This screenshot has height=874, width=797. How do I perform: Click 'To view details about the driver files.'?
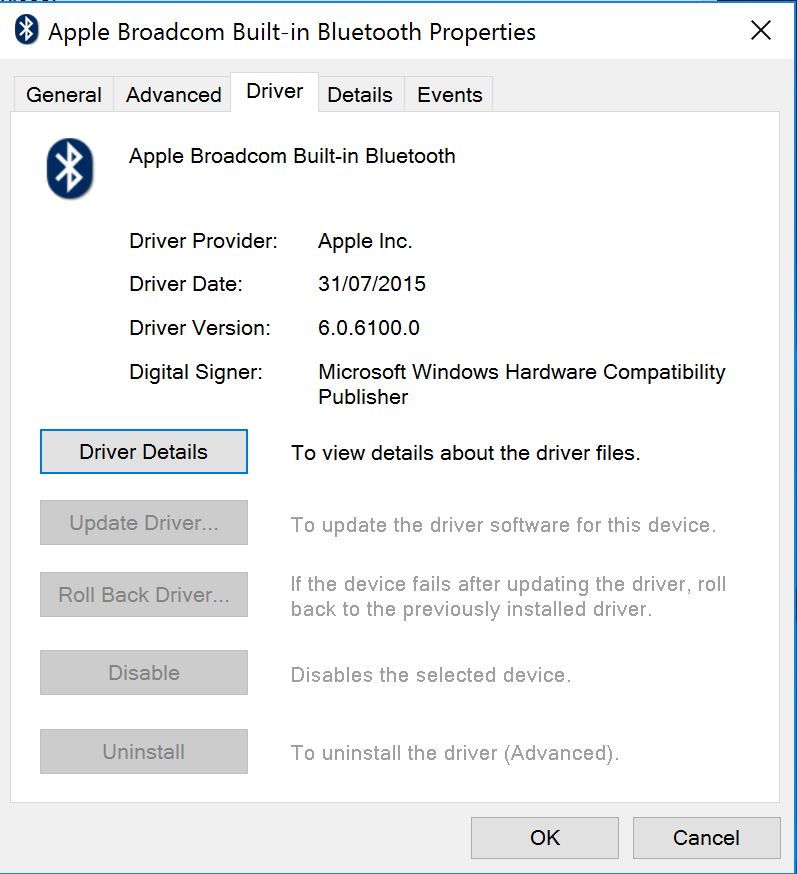click(465, 453)
